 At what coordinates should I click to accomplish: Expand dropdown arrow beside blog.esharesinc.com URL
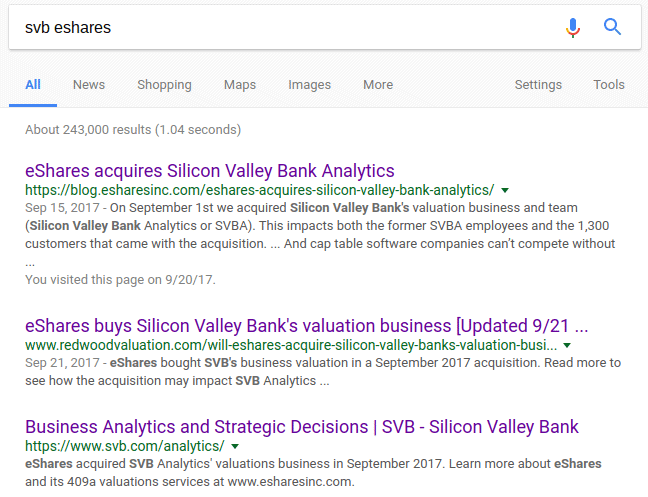coord(506,190)
